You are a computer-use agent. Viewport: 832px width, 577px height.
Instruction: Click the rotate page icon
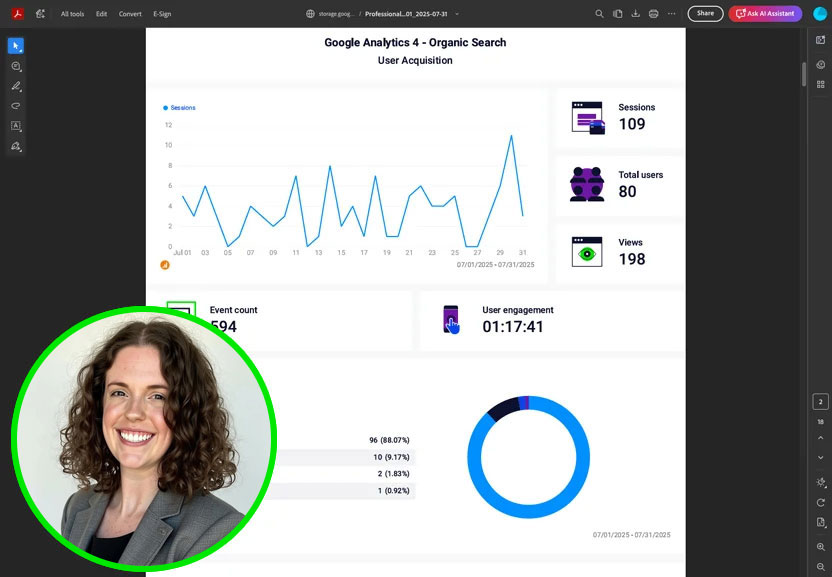pyautogui.click(x=820, y=502)
